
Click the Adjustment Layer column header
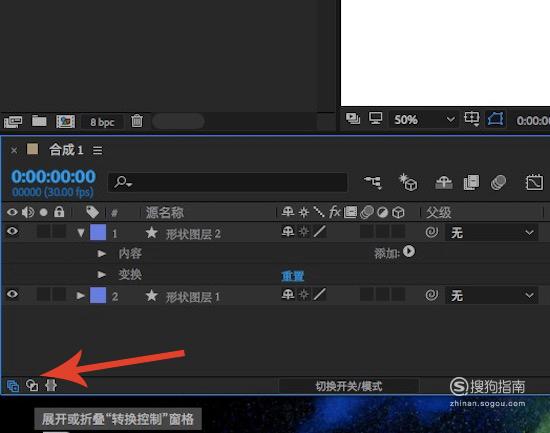(382, 212)
